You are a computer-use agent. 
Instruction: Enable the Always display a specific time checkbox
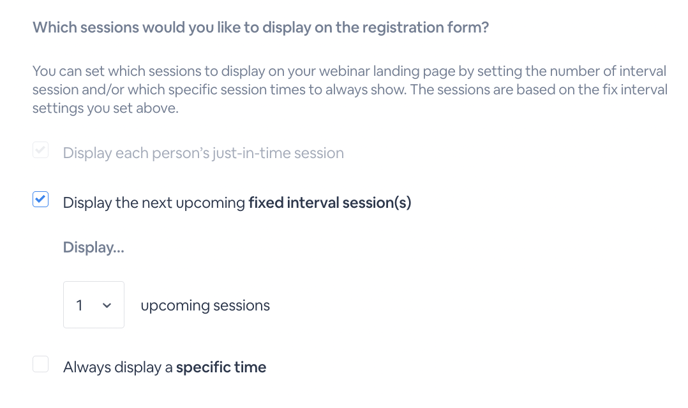tap(40, 364)
